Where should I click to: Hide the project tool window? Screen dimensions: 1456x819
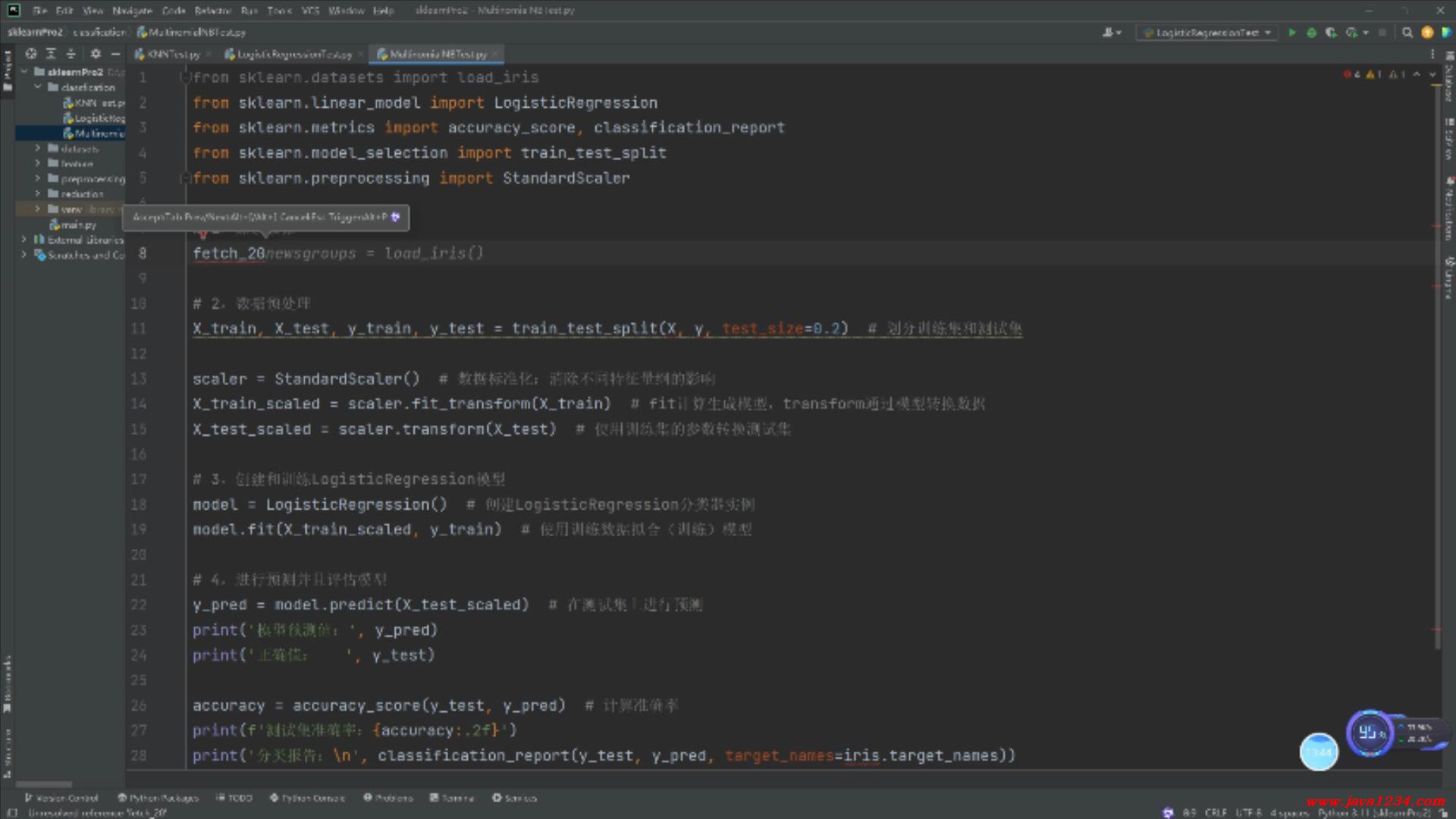click(115, 54)
